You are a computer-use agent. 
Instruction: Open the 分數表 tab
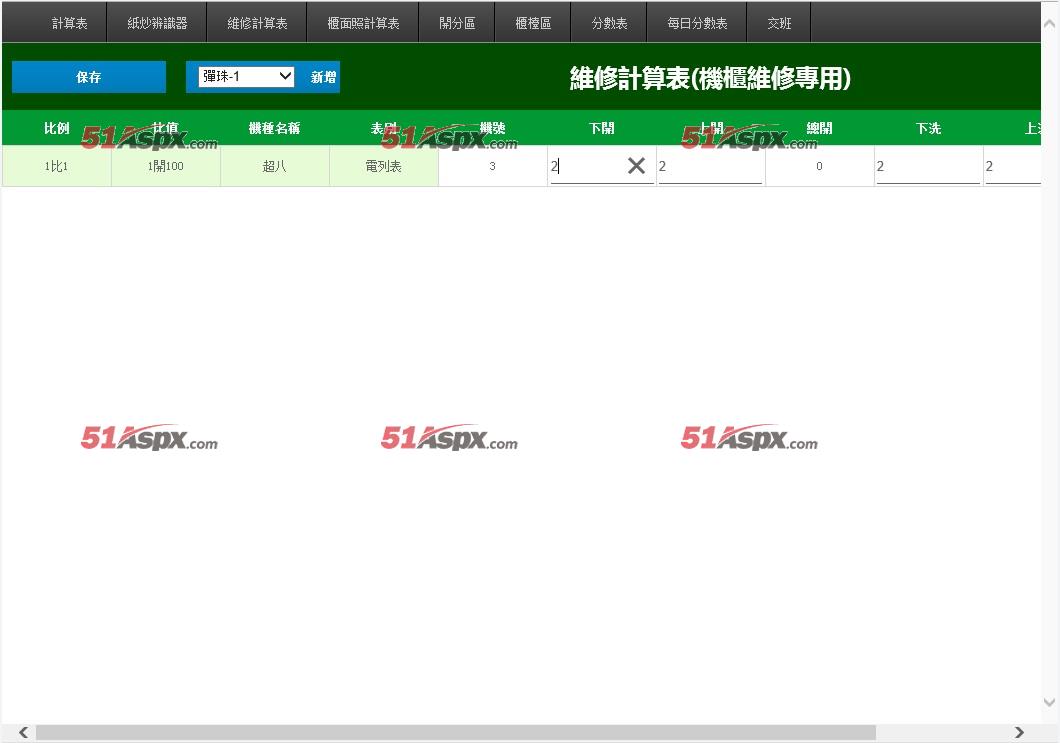click(609, 23)
